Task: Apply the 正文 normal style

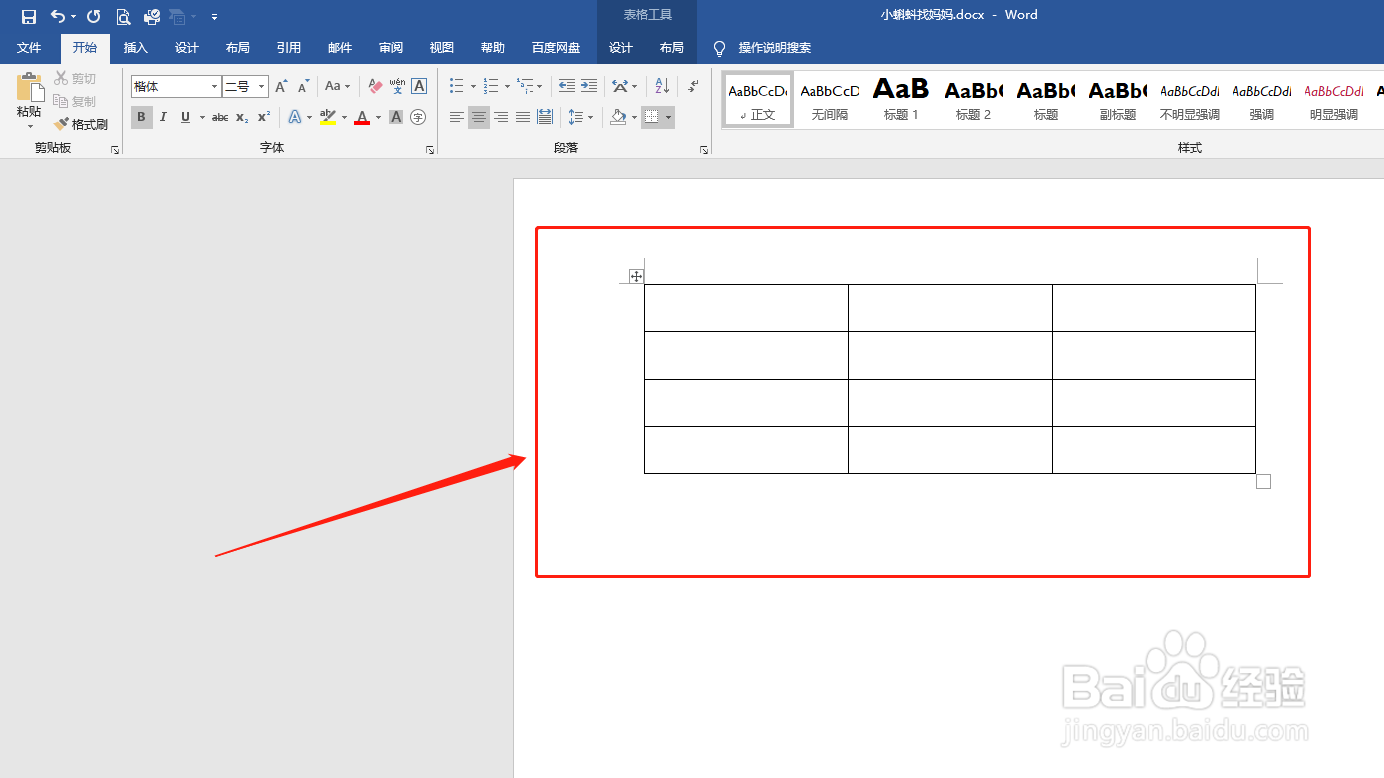Action: (758, 99)
